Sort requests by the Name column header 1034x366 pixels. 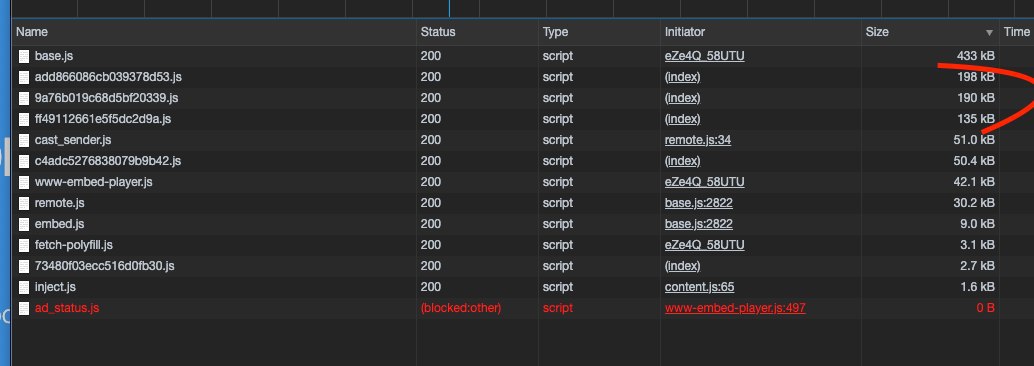coord(214,32)
